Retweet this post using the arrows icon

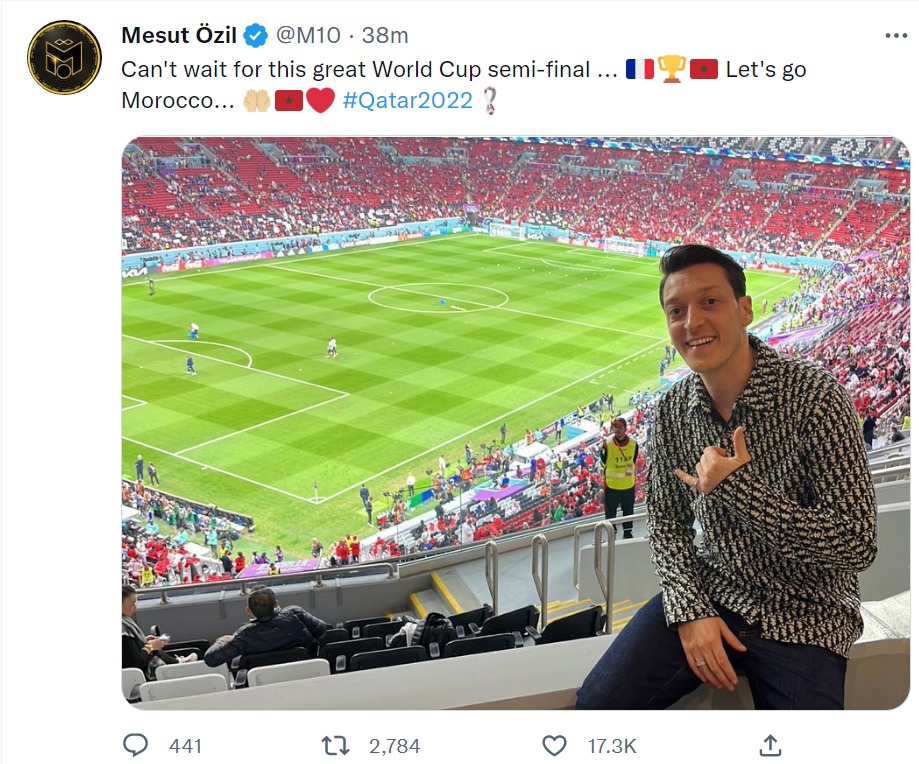pyautogui.click(x=335, y=745)
